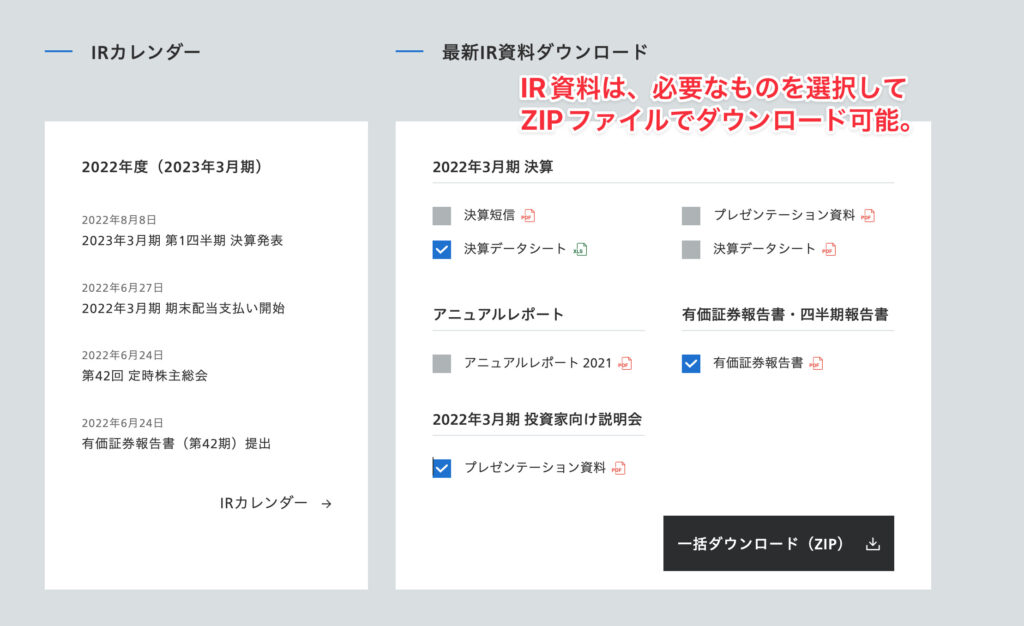The width and height of the screenshot is (1024, 626).
Task: Open the IRカレンダー link with arrow
Action: (x=276, y=503)
